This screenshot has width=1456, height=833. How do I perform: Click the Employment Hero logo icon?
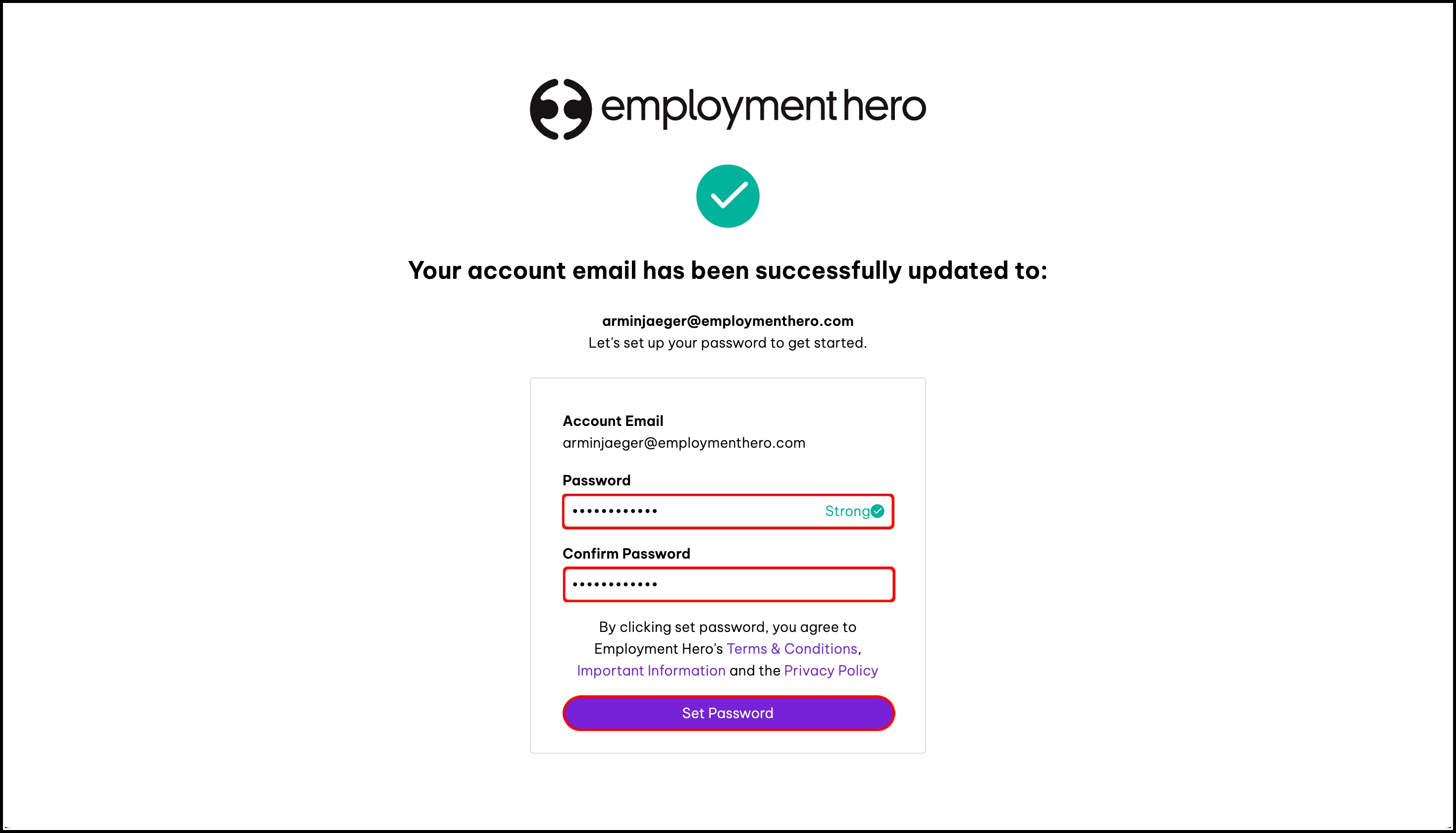(561, 109)
